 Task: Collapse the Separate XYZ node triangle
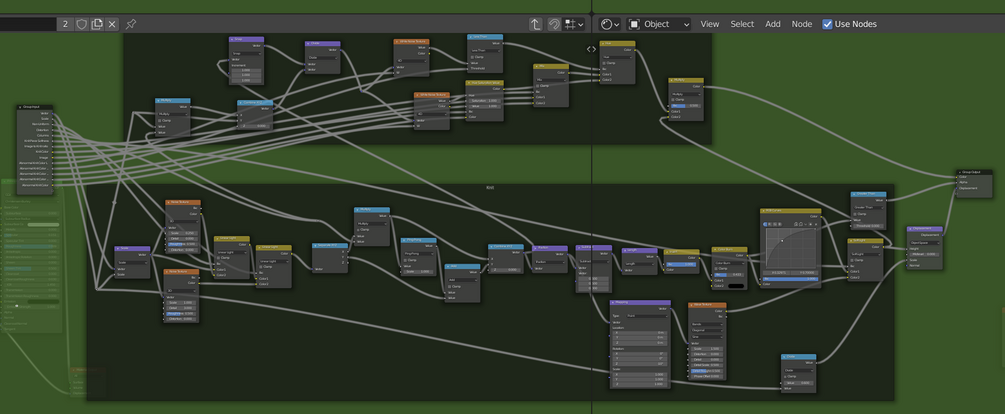pos(316,245)
